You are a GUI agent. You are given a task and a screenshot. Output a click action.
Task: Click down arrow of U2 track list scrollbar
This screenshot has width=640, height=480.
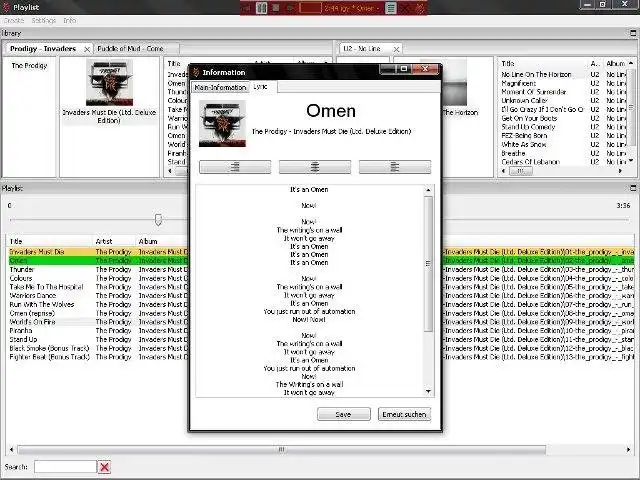tap(631, 161)
